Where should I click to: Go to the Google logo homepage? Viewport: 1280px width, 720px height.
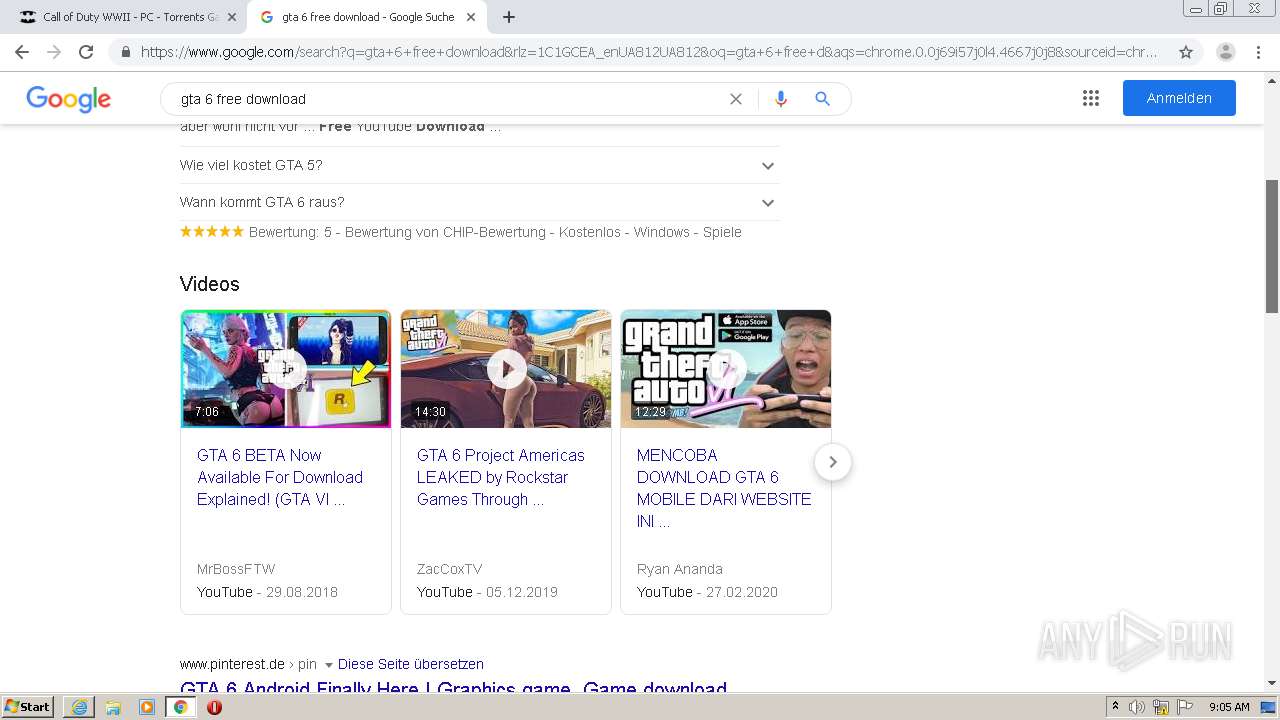pyautogui.click(x=68, y=99)
